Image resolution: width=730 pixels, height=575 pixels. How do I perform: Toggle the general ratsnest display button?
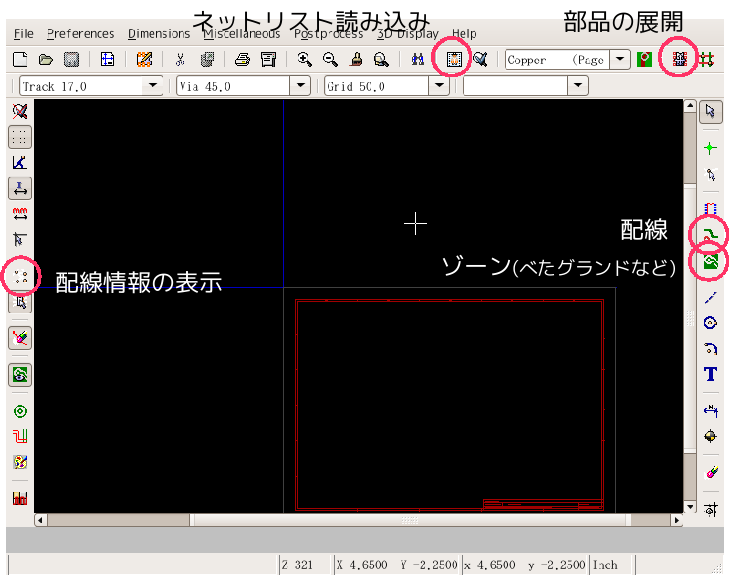tap(19, 271)
